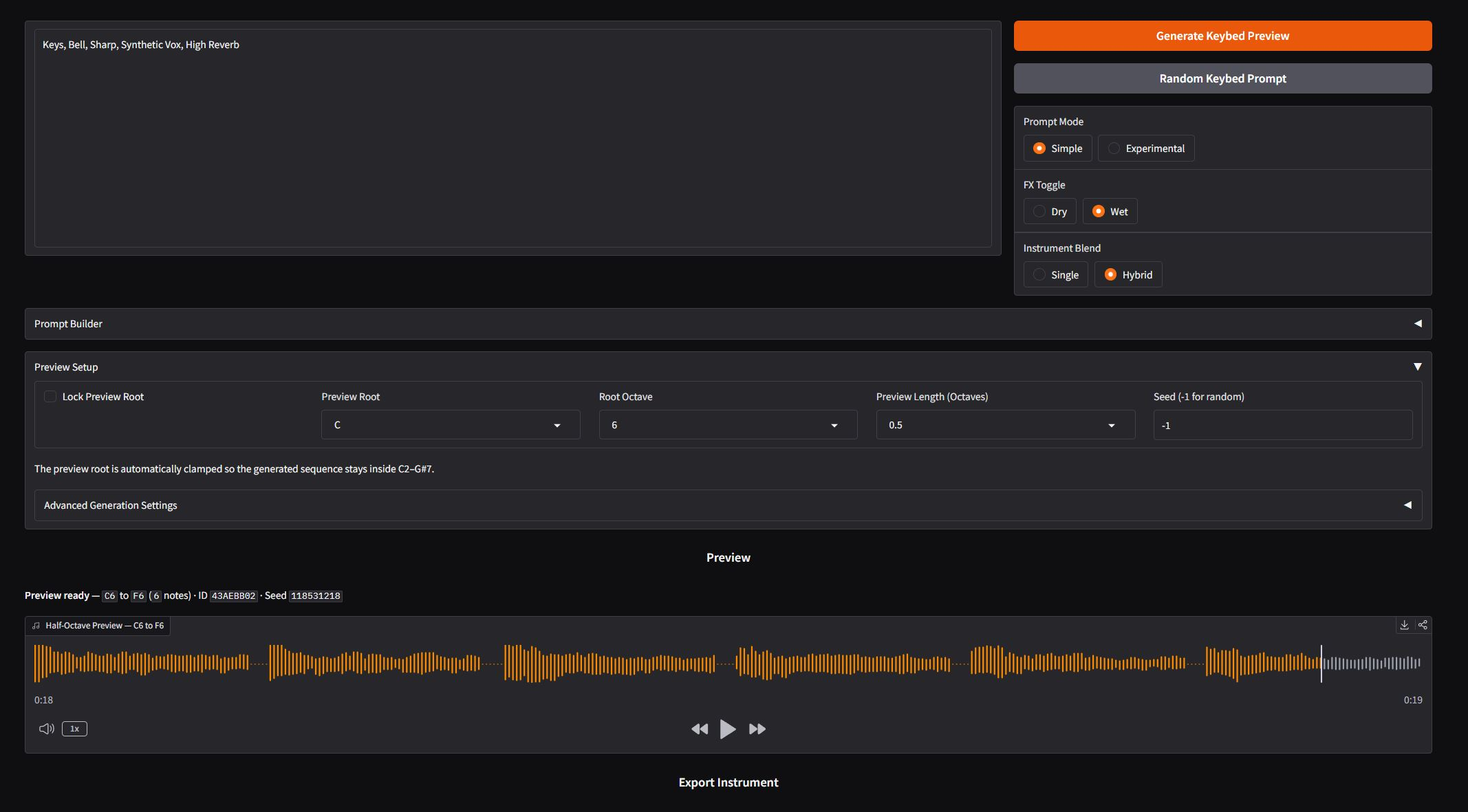Viewport: 1468px width, 812px height.
Task: Seek within the orange audio waveform
Action: tap(727, 663)
